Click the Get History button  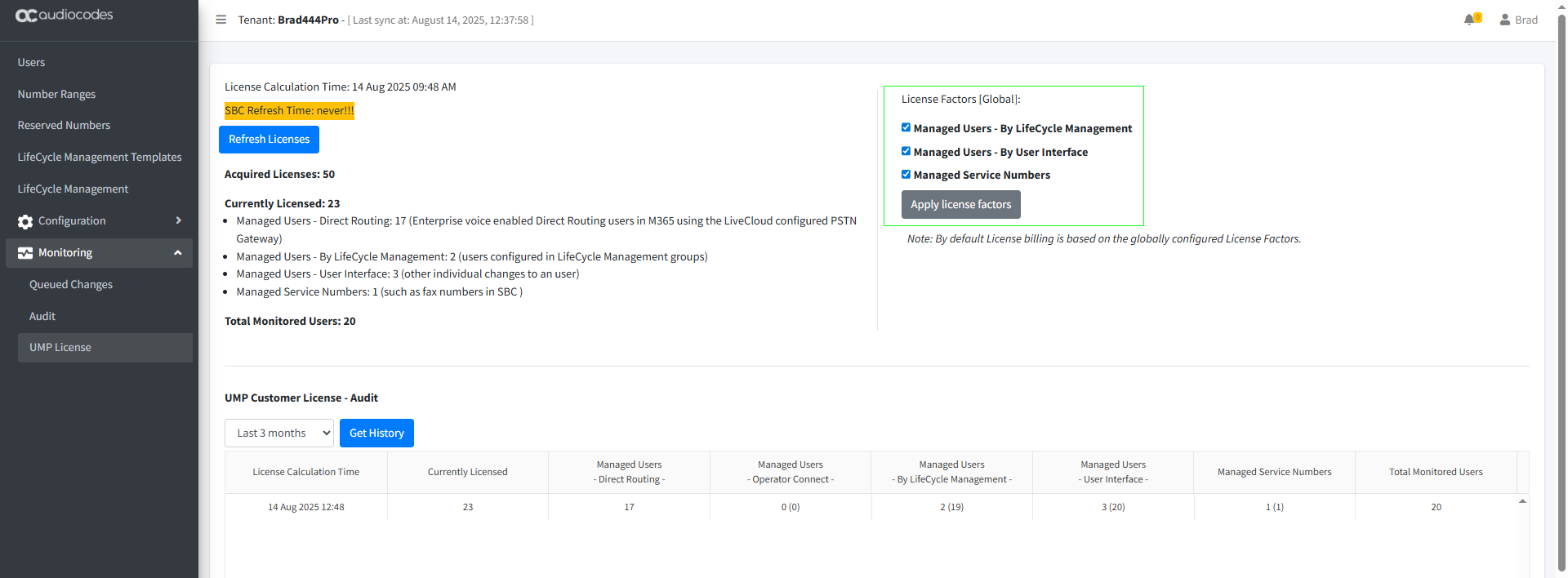[x=376, y=433]
